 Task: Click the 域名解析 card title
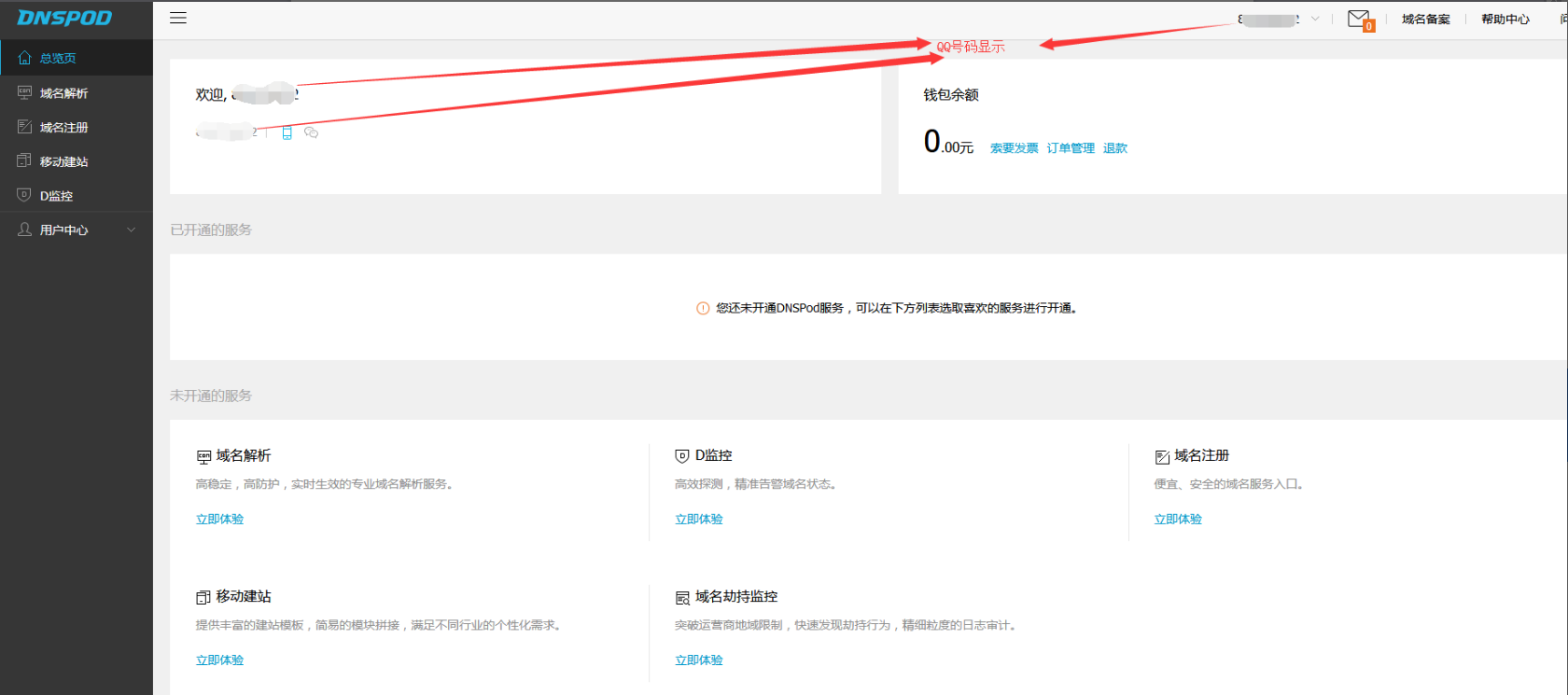point(244,455)
